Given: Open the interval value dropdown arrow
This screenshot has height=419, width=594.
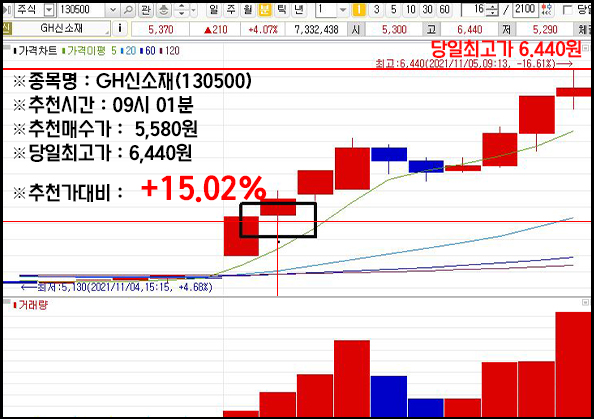Looking at the screenshot, I should 343,9.
